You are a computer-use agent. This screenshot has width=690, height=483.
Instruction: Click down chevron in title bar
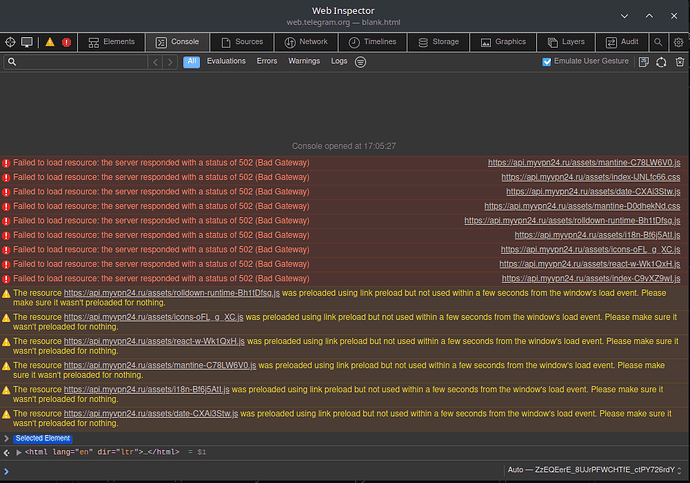click(x=624, y=16)
